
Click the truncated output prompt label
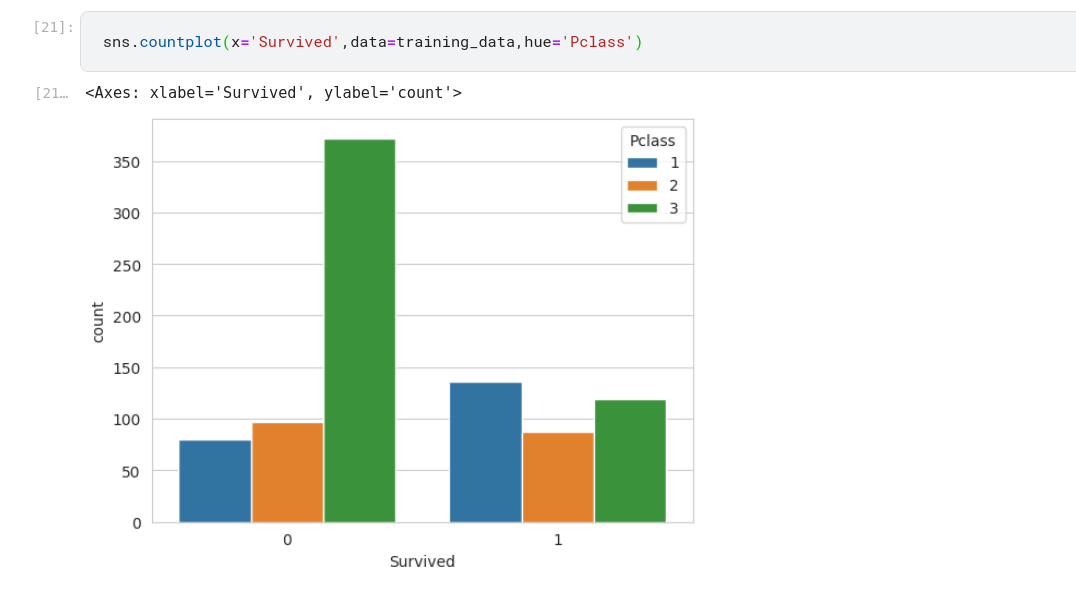point(51,93)
